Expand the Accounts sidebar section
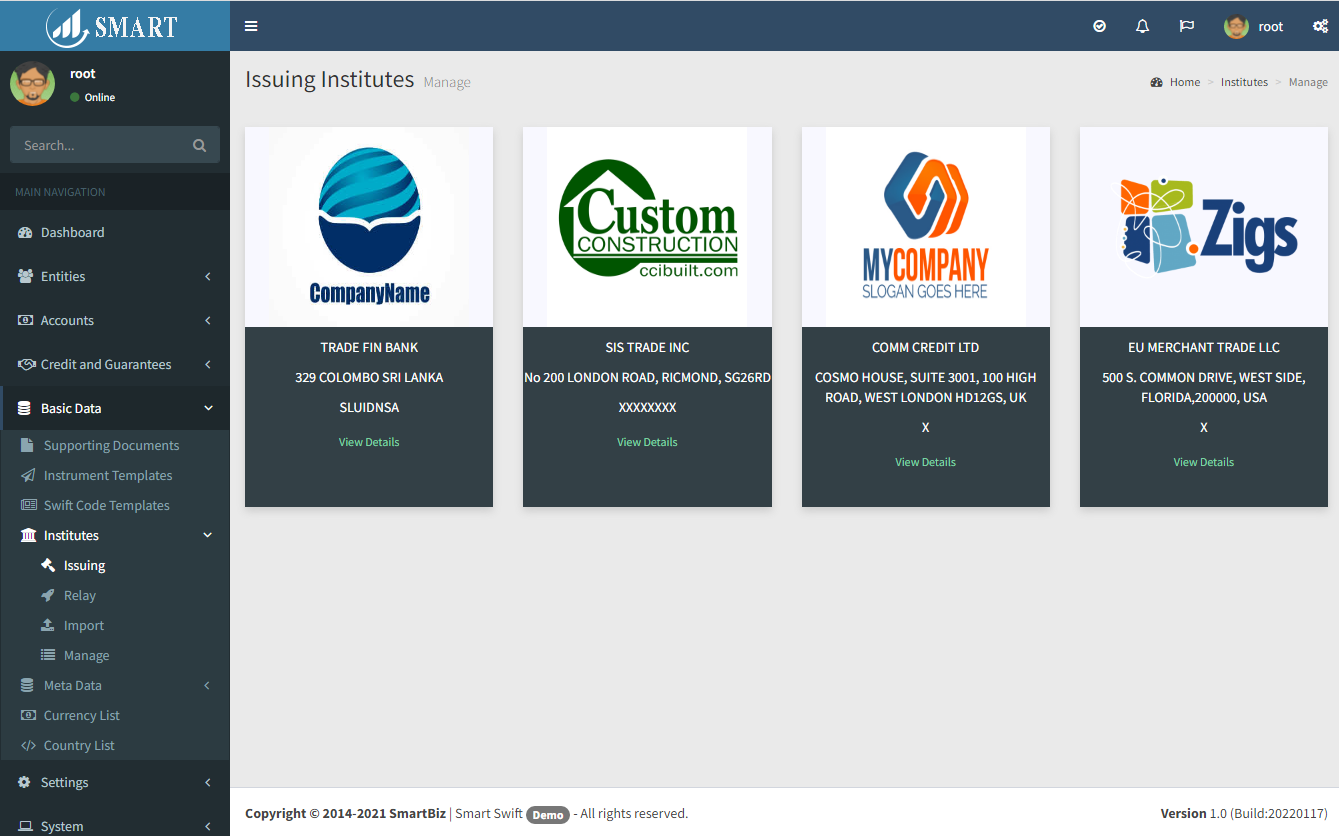 (x=67, y=320)
